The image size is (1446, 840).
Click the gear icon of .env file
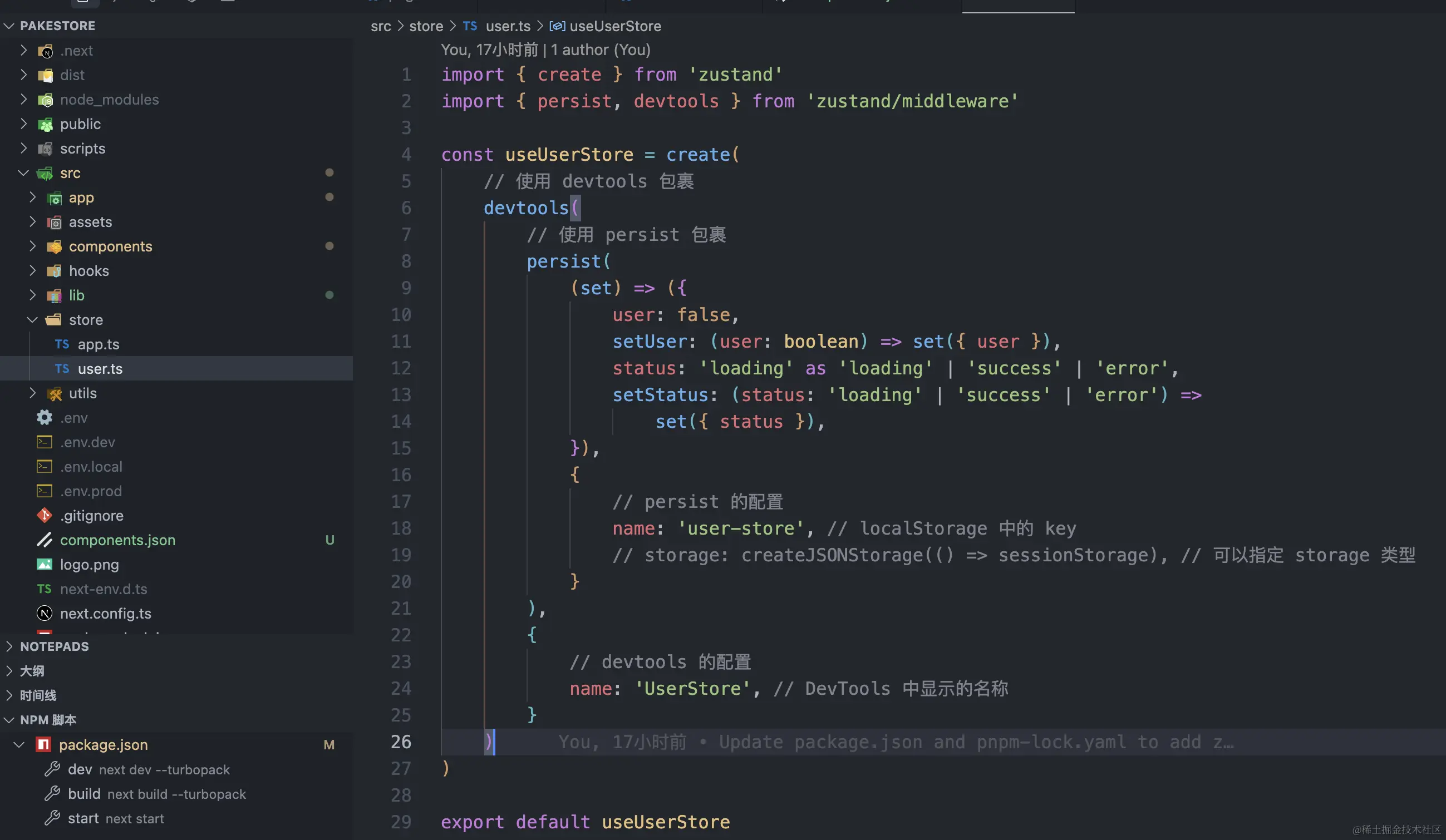pyautogui.click(x=44, y=417)
